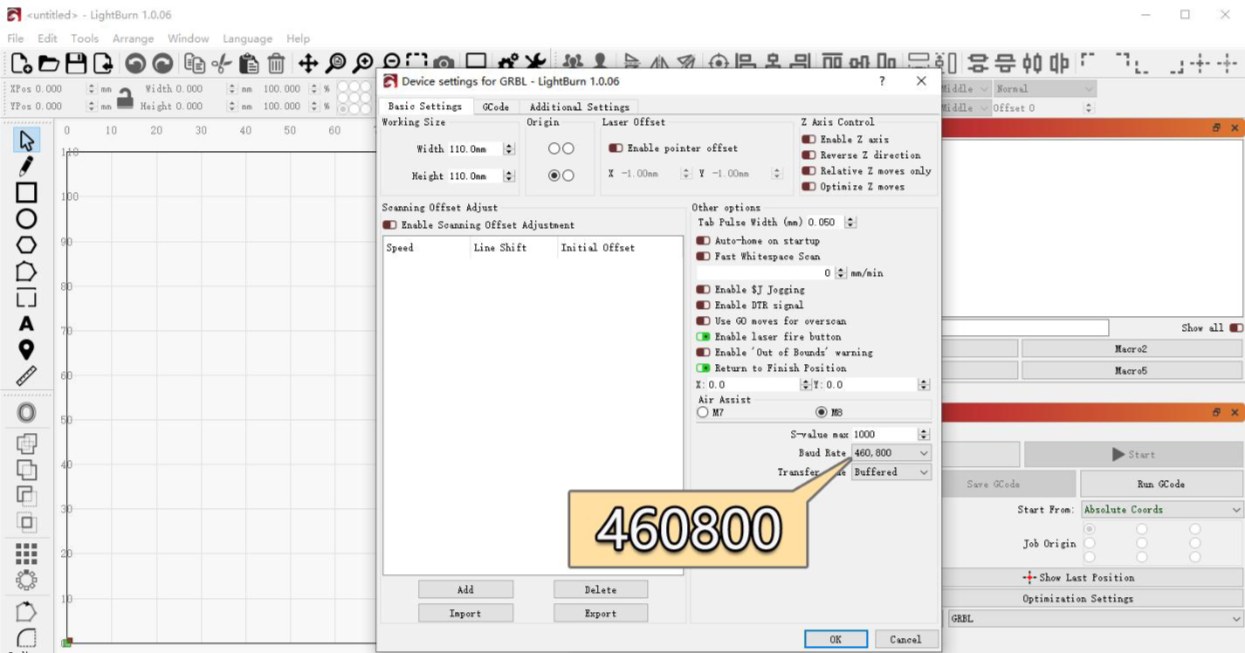The height and width of the screenshot is (653, 1245).
Task: Click the Export button
Action: [x=600, y=613]
